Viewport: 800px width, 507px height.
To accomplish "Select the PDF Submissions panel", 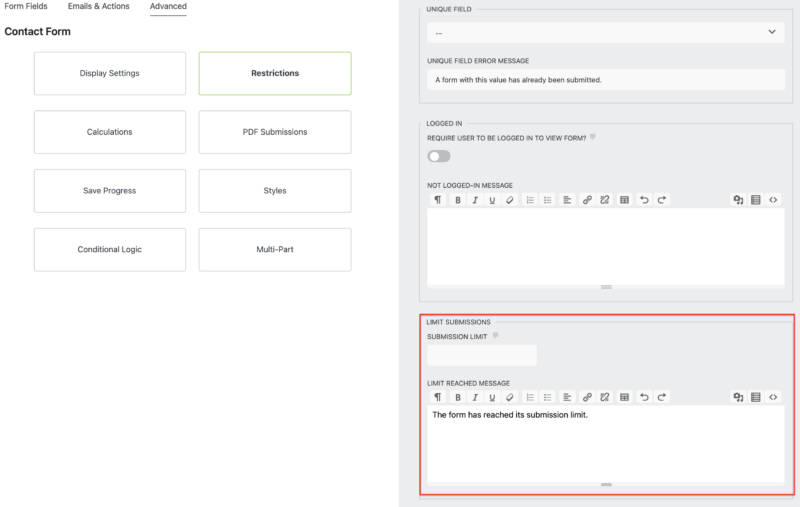I will click(x=275, y=132).
